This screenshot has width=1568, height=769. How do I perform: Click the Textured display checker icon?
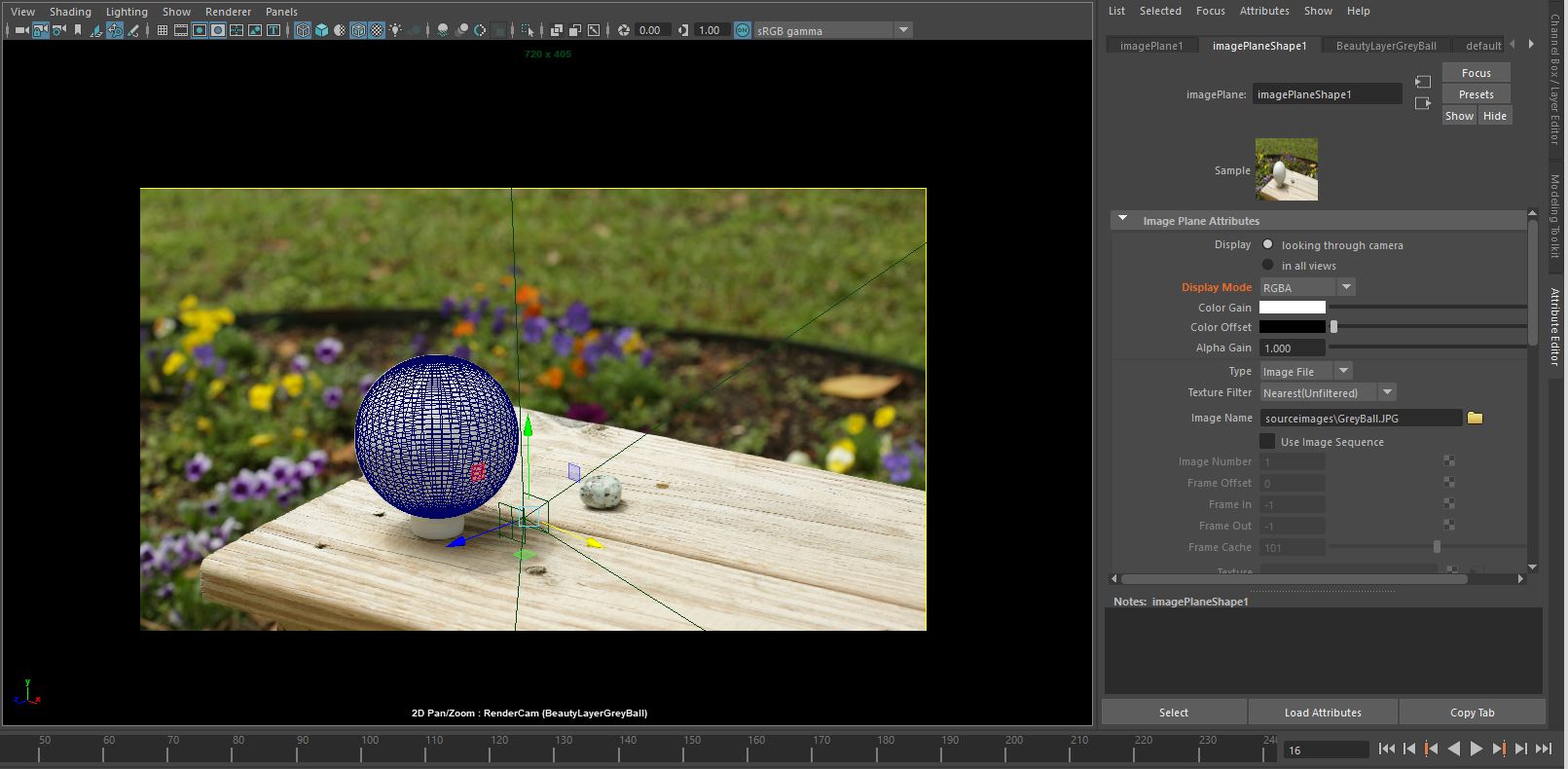[377, 30]
